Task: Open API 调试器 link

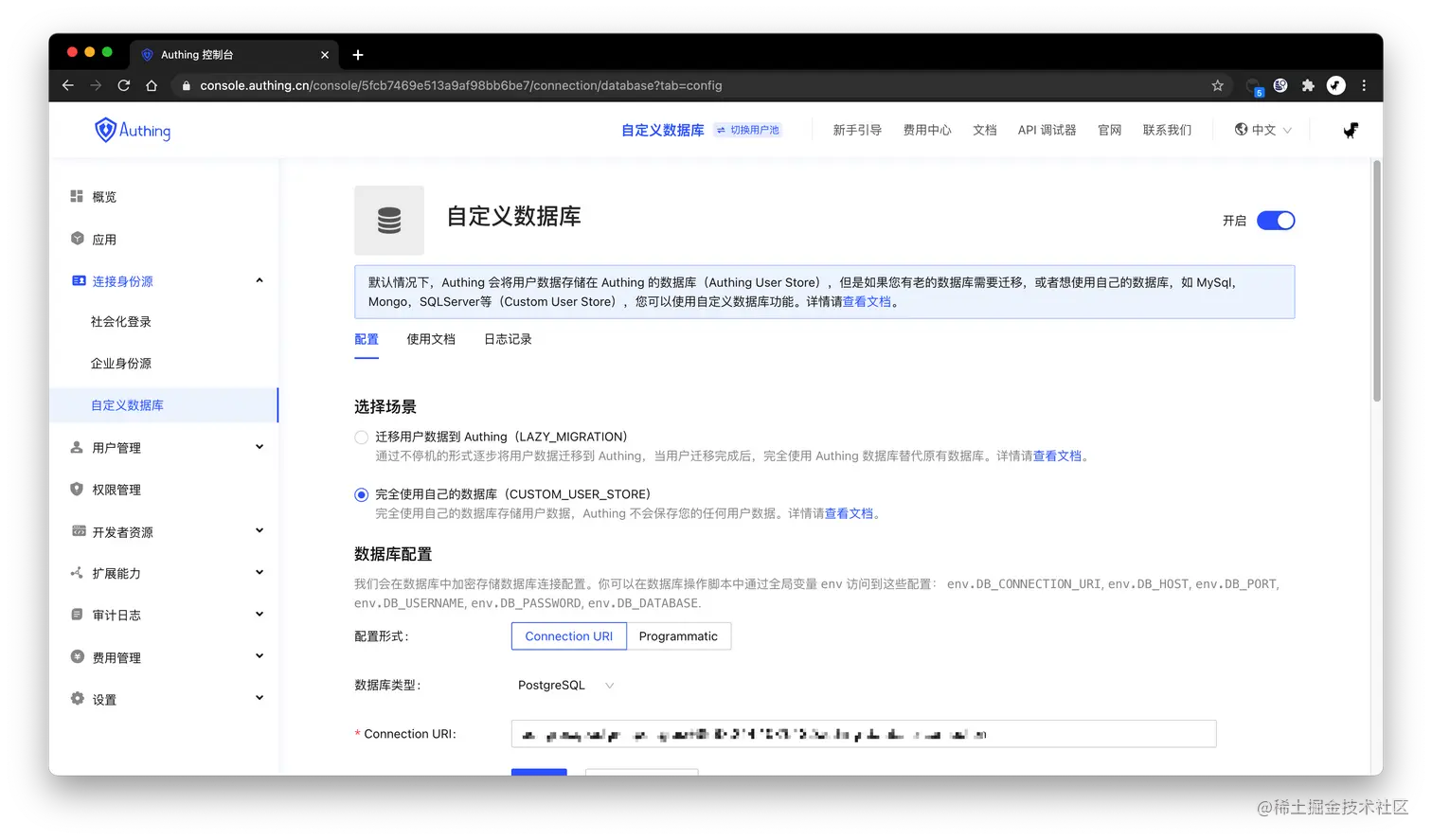Action: pos(1047,130)
